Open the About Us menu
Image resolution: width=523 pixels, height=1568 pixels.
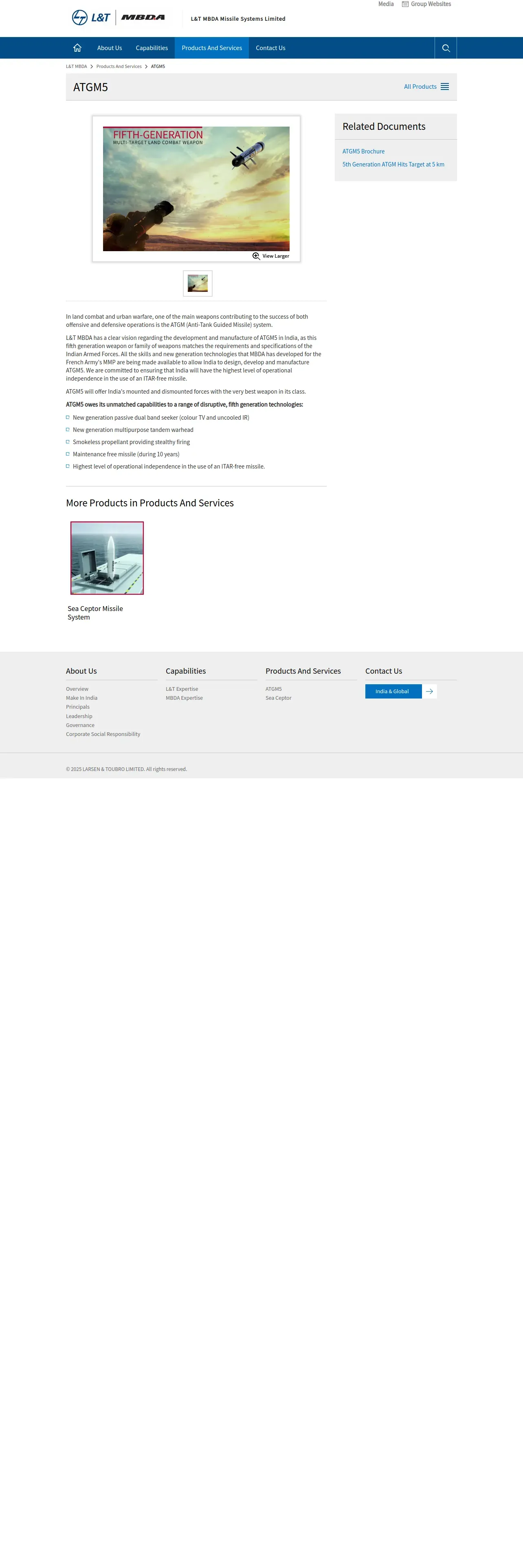click(110, 48)
